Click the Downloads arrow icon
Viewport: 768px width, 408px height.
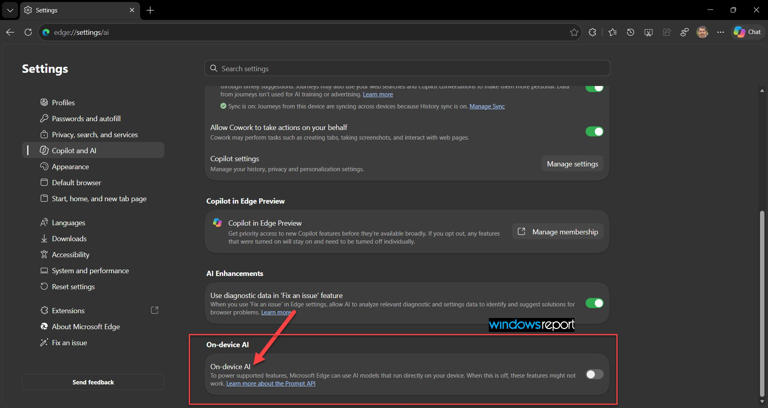[x=44, y=239]
